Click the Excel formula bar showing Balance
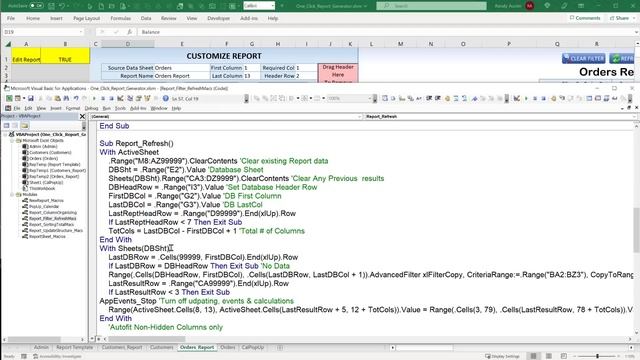640x360 pixels. [386, 32]
